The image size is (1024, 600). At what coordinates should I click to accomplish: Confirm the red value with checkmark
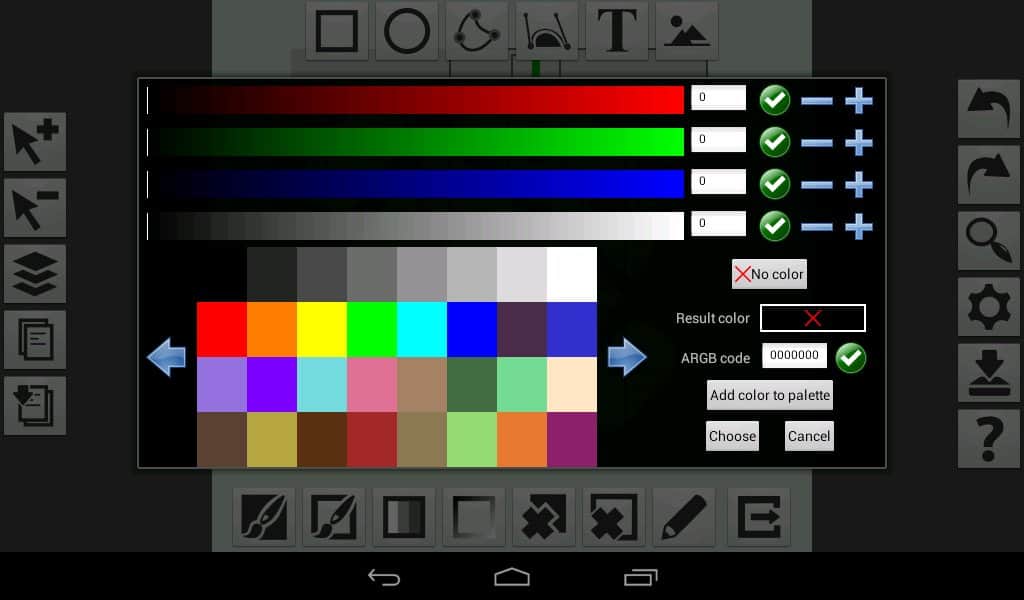pyautogui.click(x=774, y=100)
